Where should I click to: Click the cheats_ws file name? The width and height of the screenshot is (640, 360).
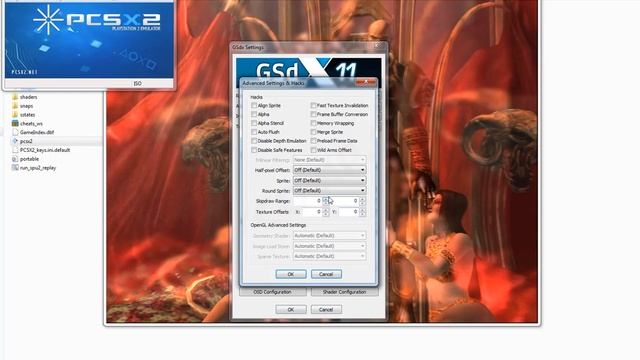31,124
